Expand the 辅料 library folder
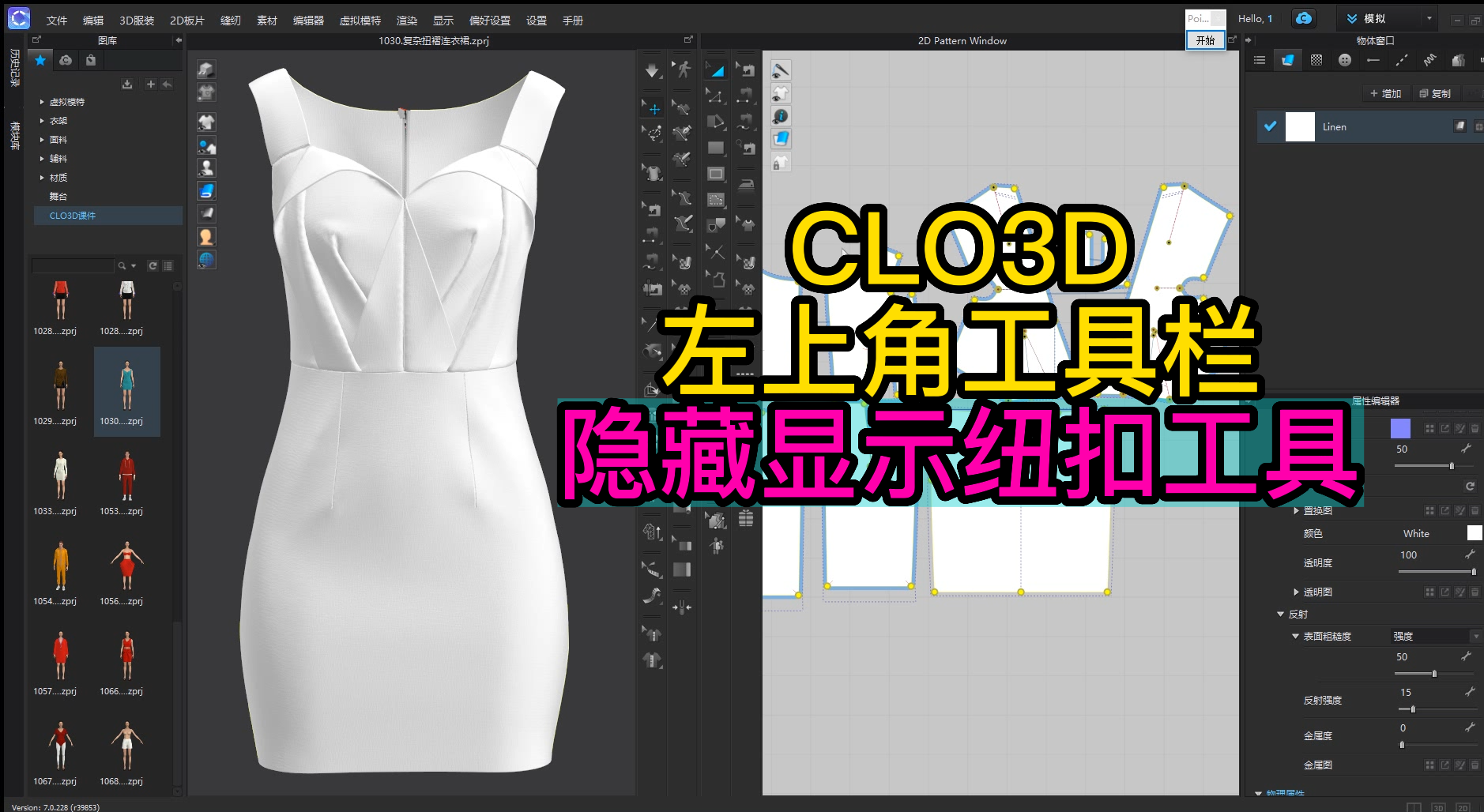 point(42,159)
